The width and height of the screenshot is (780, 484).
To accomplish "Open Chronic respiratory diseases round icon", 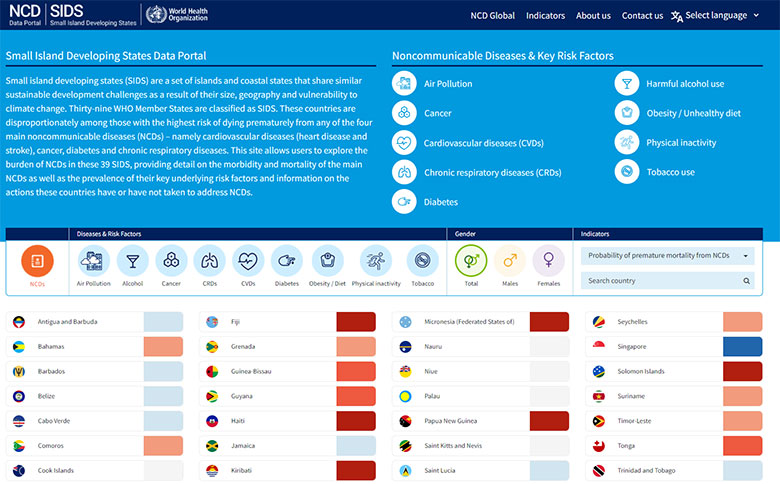I will pos(404,172).
